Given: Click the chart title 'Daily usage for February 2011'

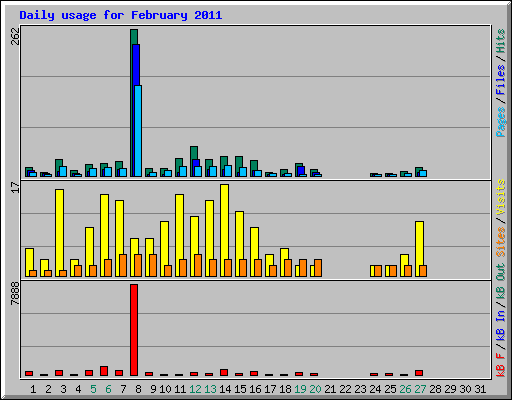Looking at the screenshot, I should (121, 15).
